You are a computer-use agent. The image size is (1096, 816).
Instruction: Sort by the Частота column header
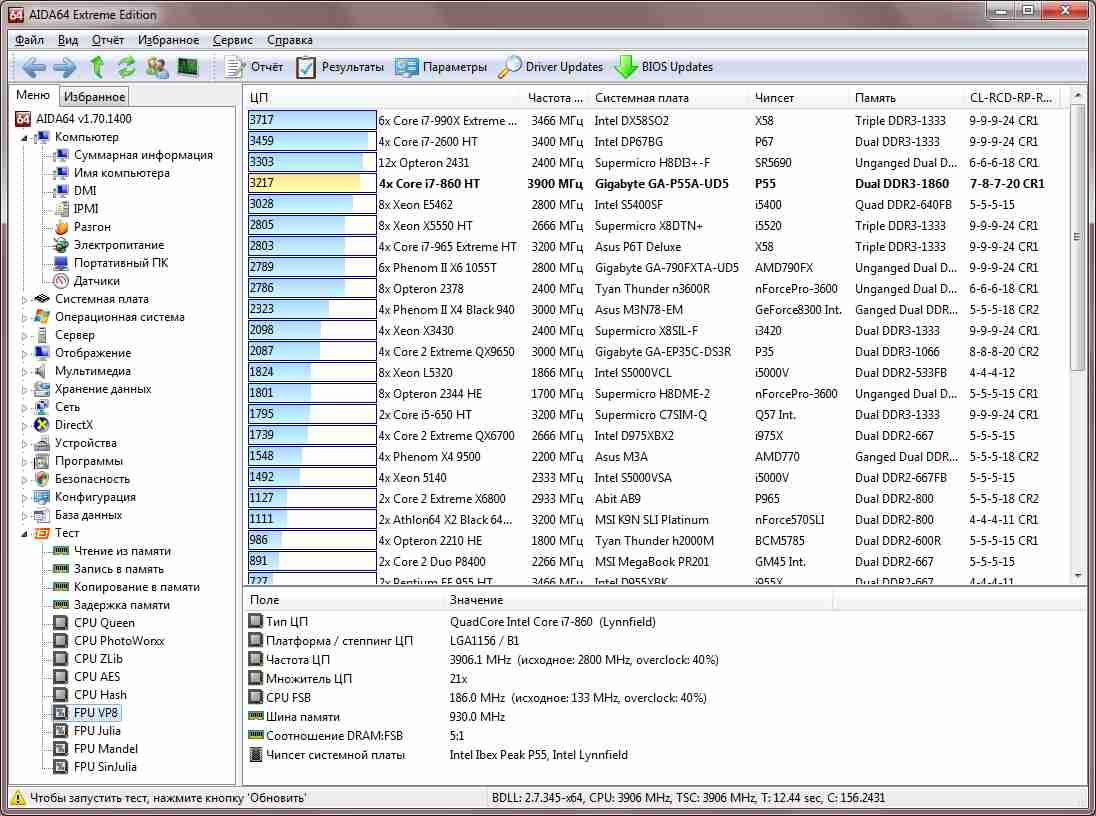point(555,98)
